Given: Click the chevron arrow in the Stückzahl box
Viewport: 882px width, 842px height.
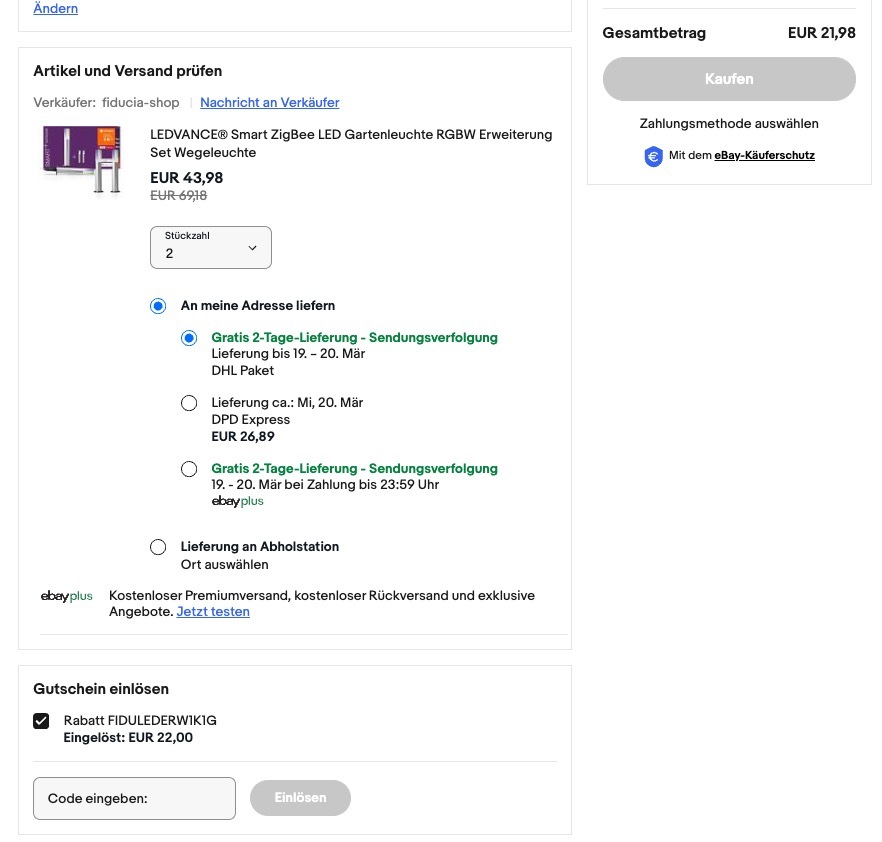Looking at the screenshot, I should 253,247.
